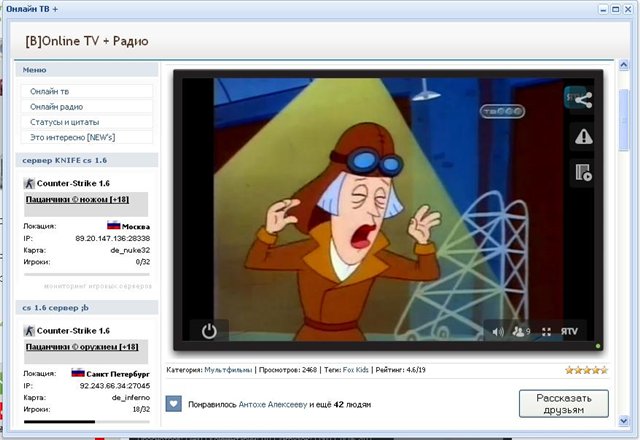The height and width of the screenshot is (440, 640).
Task: Mute the video player volume
Action: [x=498, y=331]
